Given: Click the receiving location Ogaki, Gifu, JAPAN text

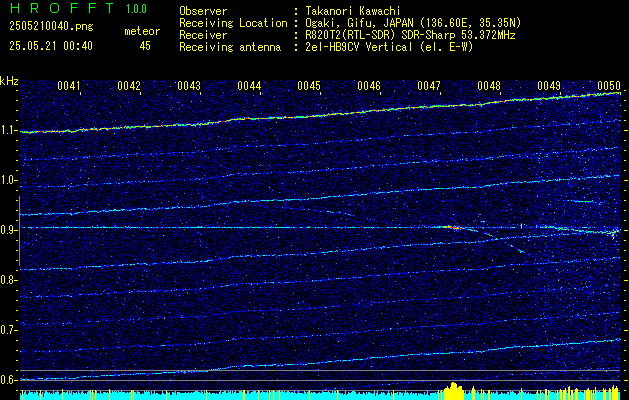Looking at the screenshot, I should (x=413, y=23).
